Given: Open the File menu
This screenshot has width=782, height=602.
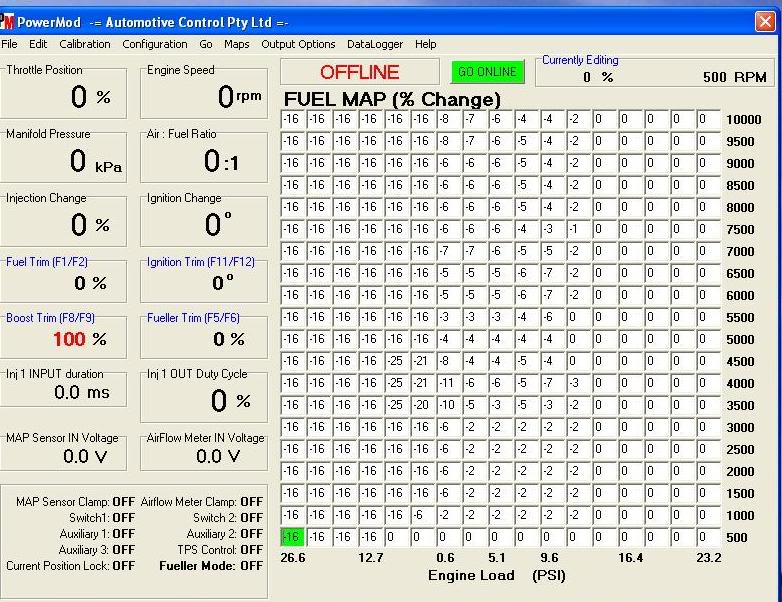Looking at the screenshot, I should pos(9,44).
